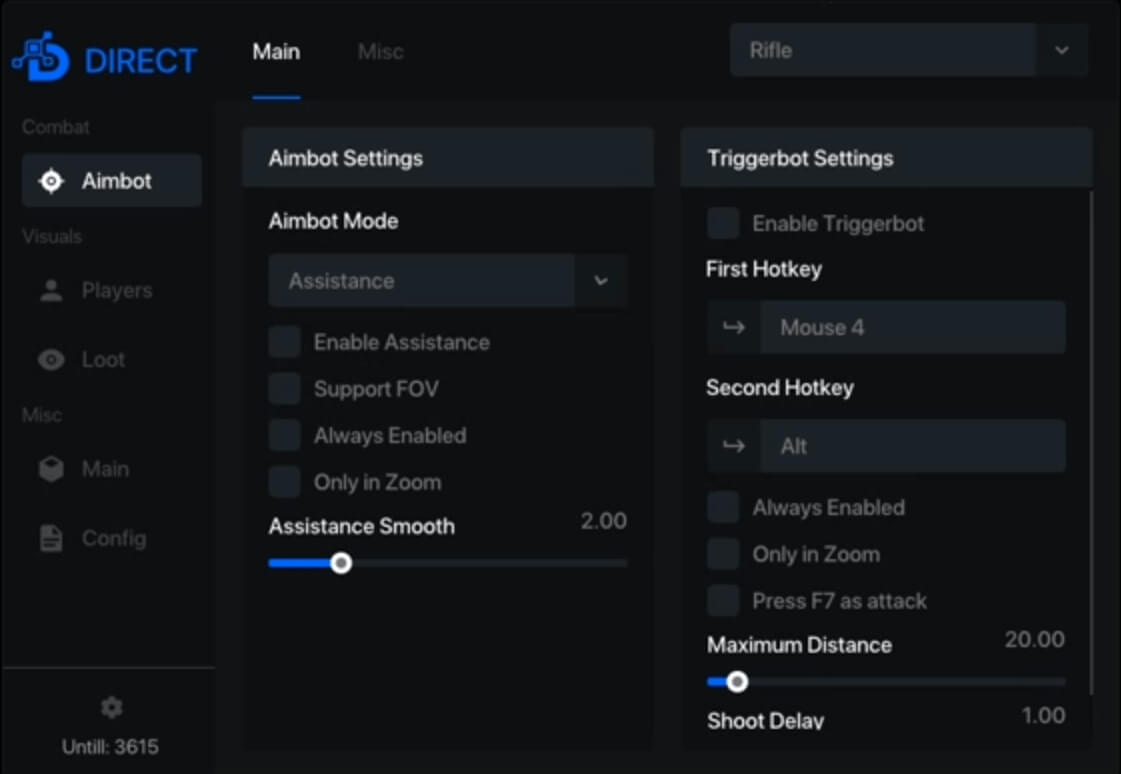1121x774 pixels.
Task: Tick the Enable Assistance checkbox
Action: pos(285,342)
